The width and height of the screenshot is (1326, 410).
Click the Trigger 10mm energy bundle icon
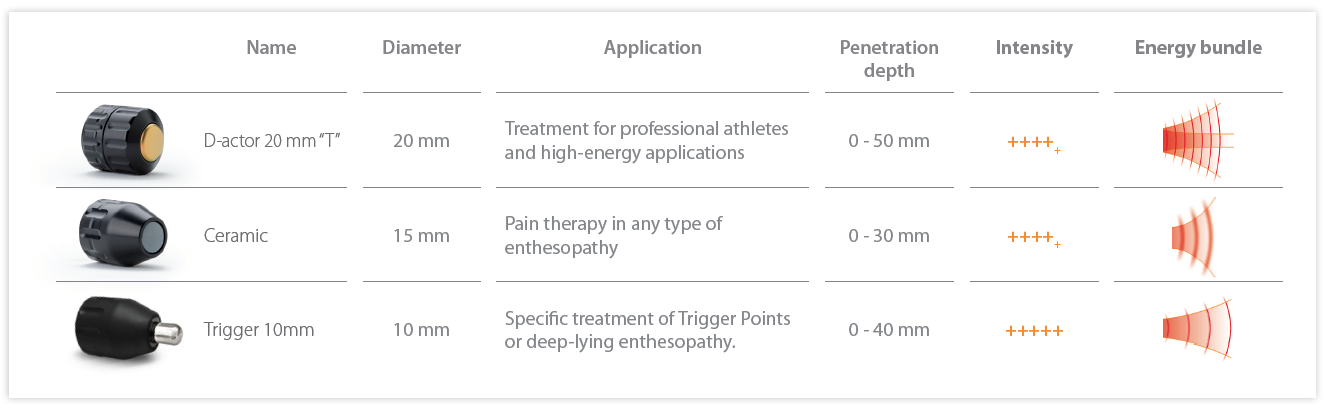(1197, 329)
